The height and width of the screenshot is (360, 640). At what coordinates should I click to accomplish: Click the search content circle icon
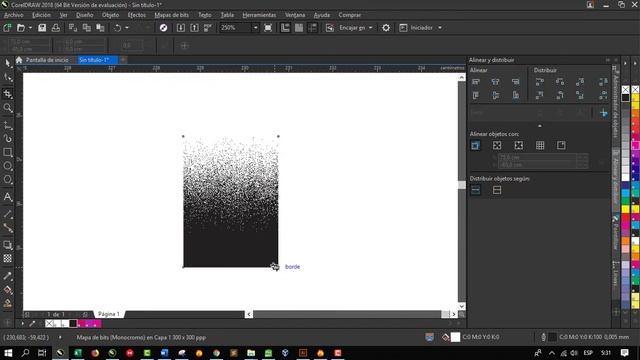tap(163, 28)
